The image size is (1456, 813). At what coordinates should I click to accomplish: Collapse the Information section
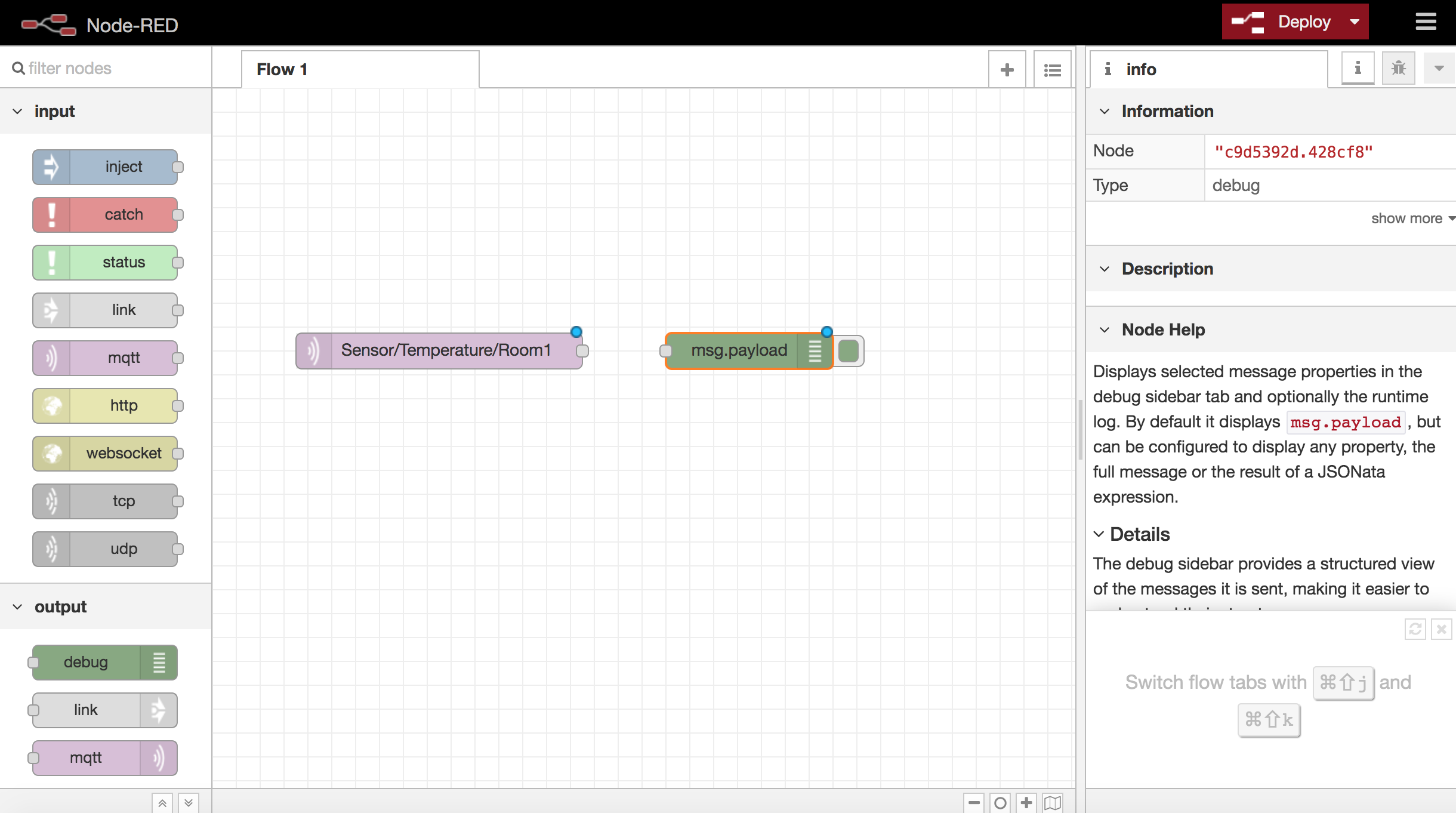tap(1271, 111)
